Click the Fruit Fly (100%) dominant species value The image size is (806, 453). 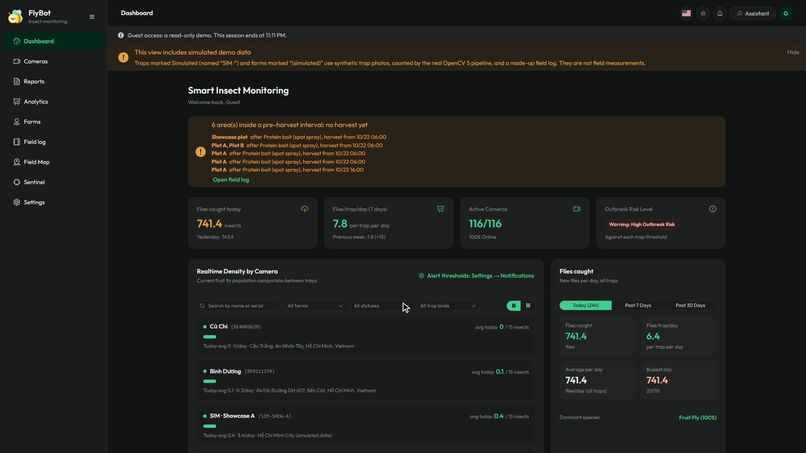[x=698, y=418]
